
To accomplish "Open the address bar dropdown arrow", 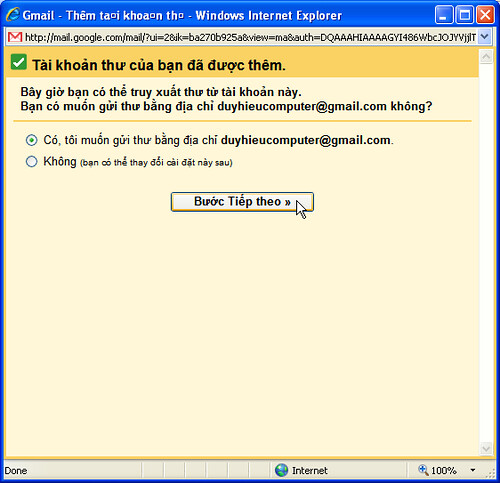I will (x=485, y=37).
